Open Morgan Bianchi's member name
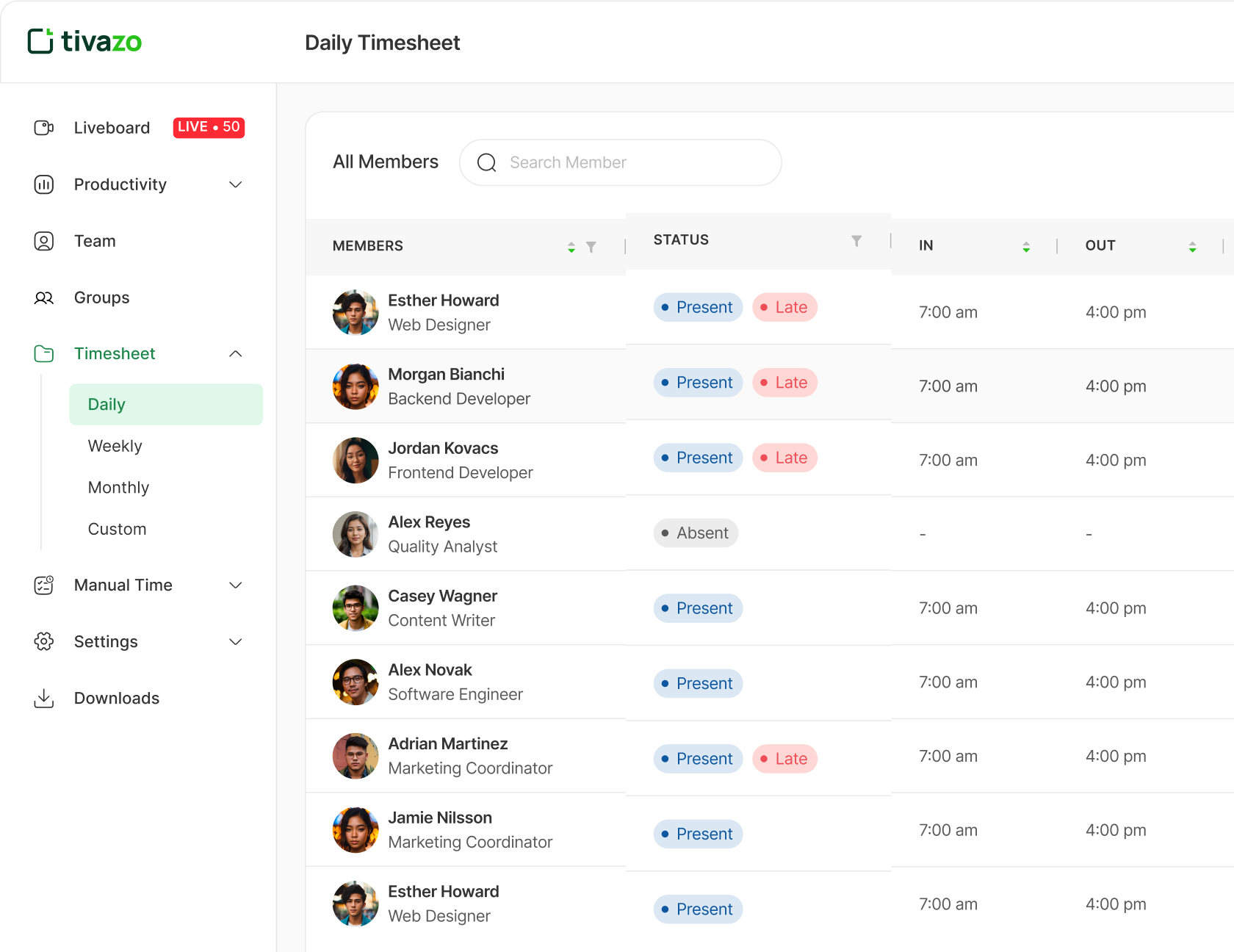The width and height of the screenshot is (1234, 952). [446, 375]
